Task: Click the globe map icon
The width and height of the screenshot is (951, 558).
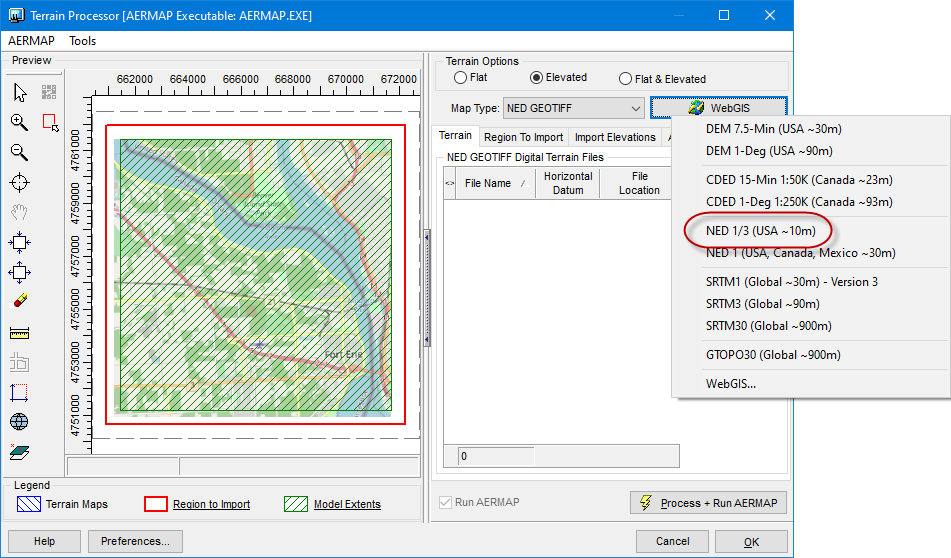Action: pyautogui.click(x=19, y=422)
